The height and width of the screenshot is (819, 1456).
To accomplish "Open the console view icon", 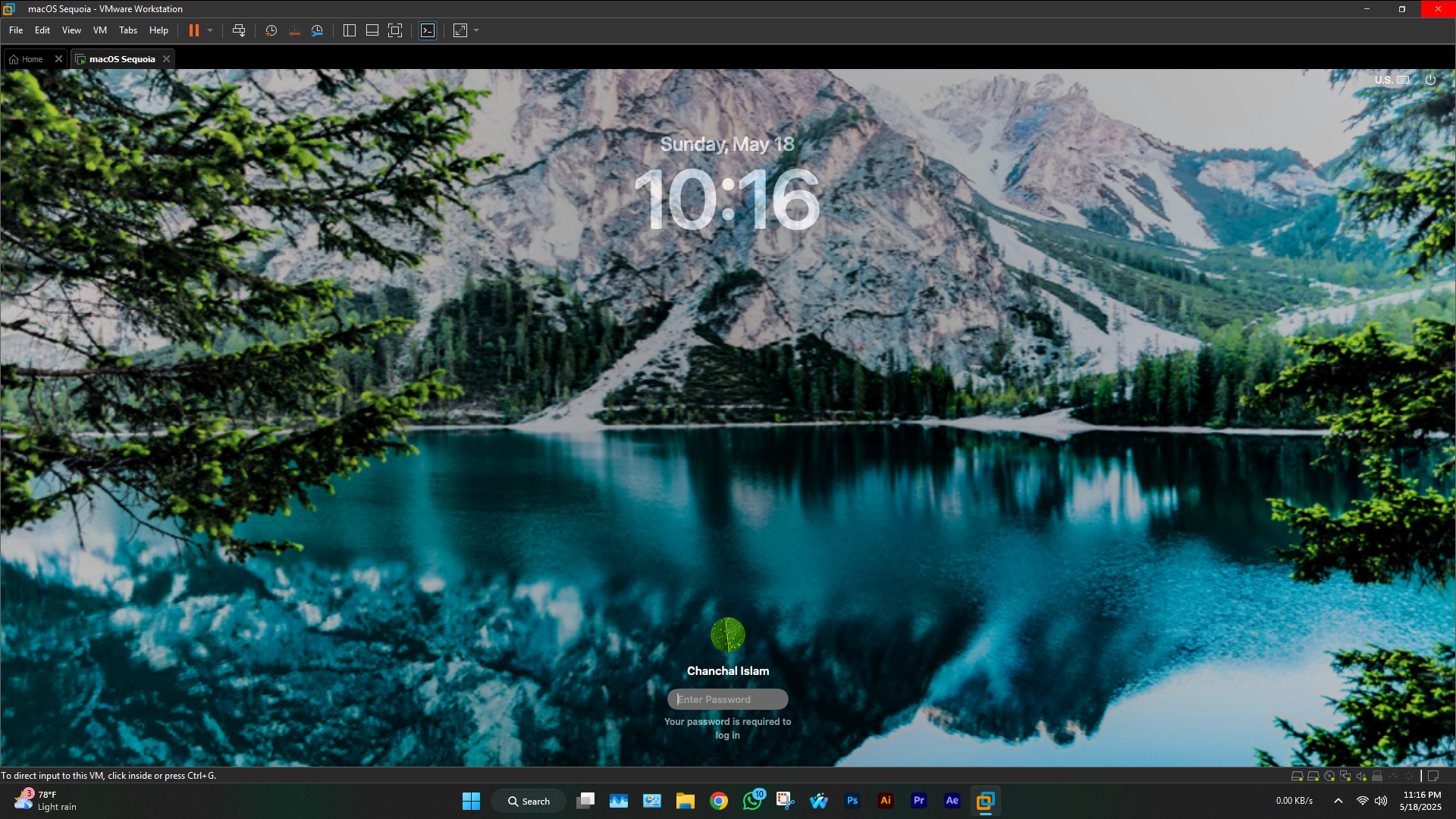I will 428,30.
